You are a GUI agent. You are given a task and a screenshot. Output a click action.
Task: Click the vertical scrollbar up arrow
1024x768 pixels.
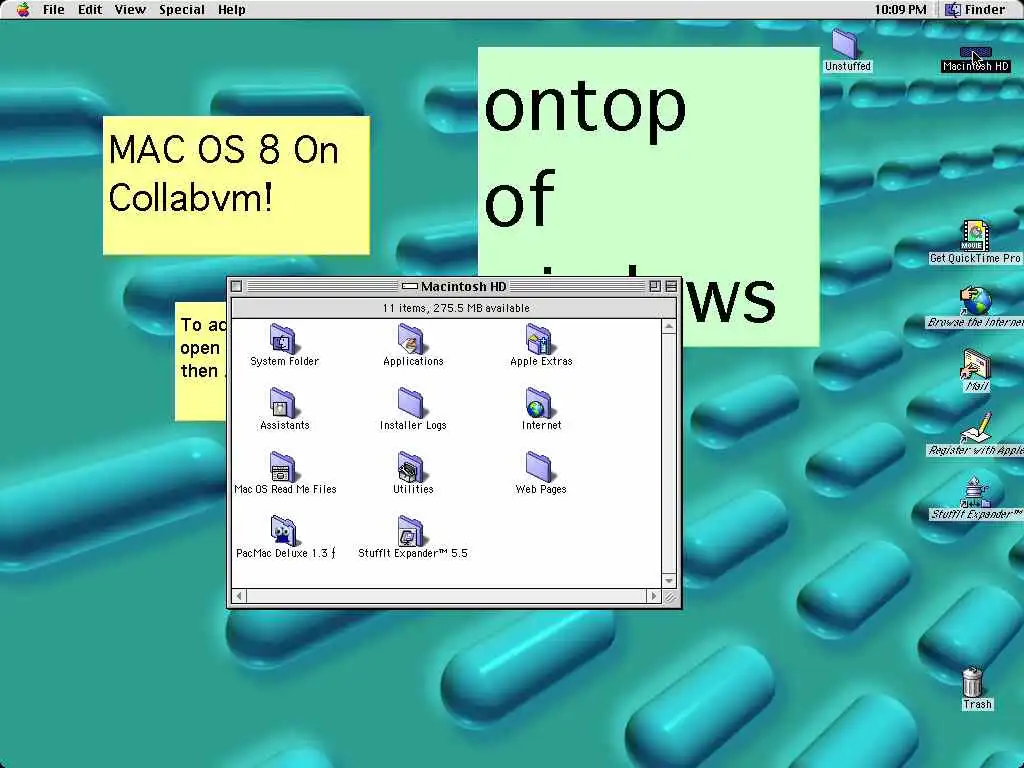pos(669,327)
